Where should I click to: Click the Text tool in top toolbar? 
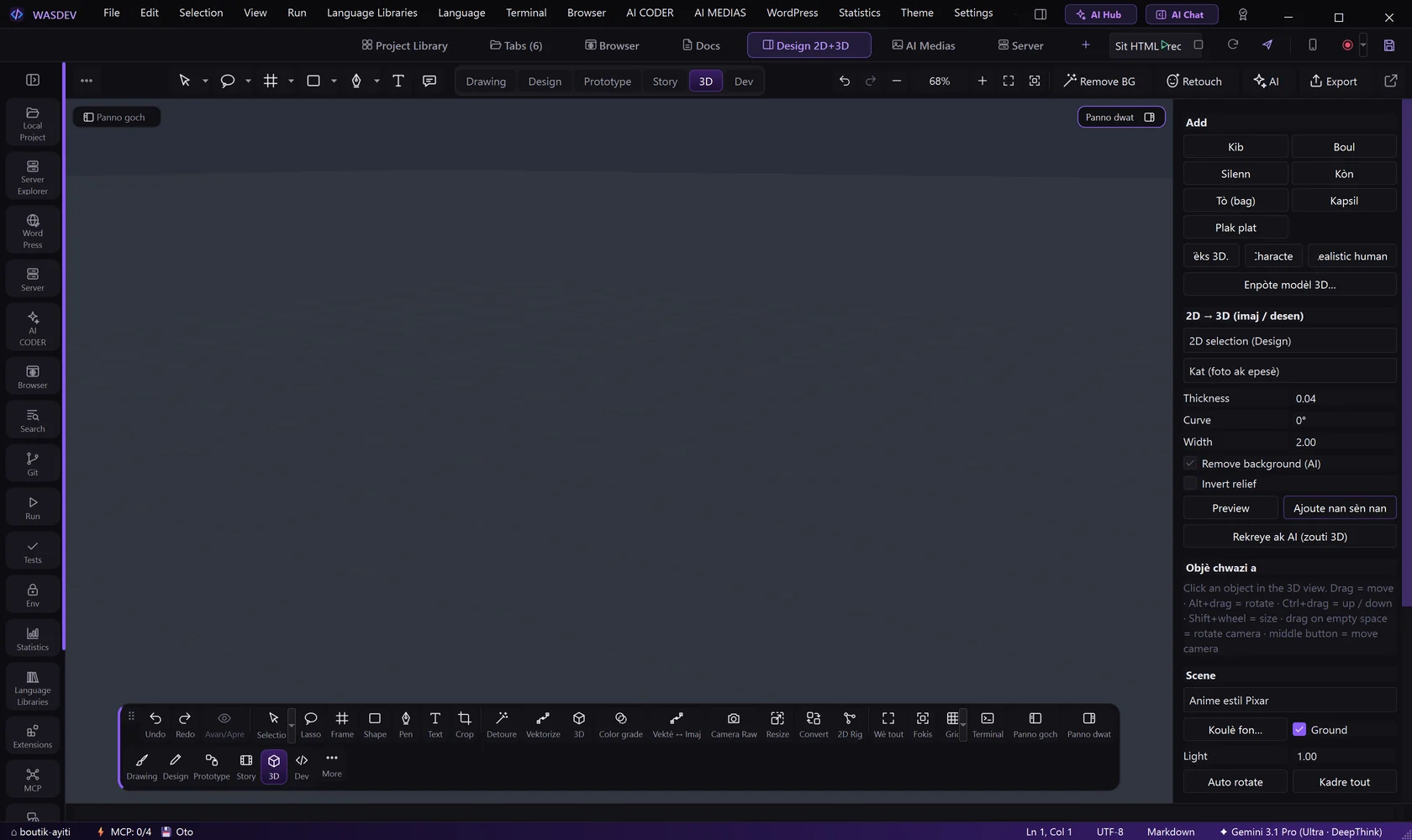pos(398,81)
